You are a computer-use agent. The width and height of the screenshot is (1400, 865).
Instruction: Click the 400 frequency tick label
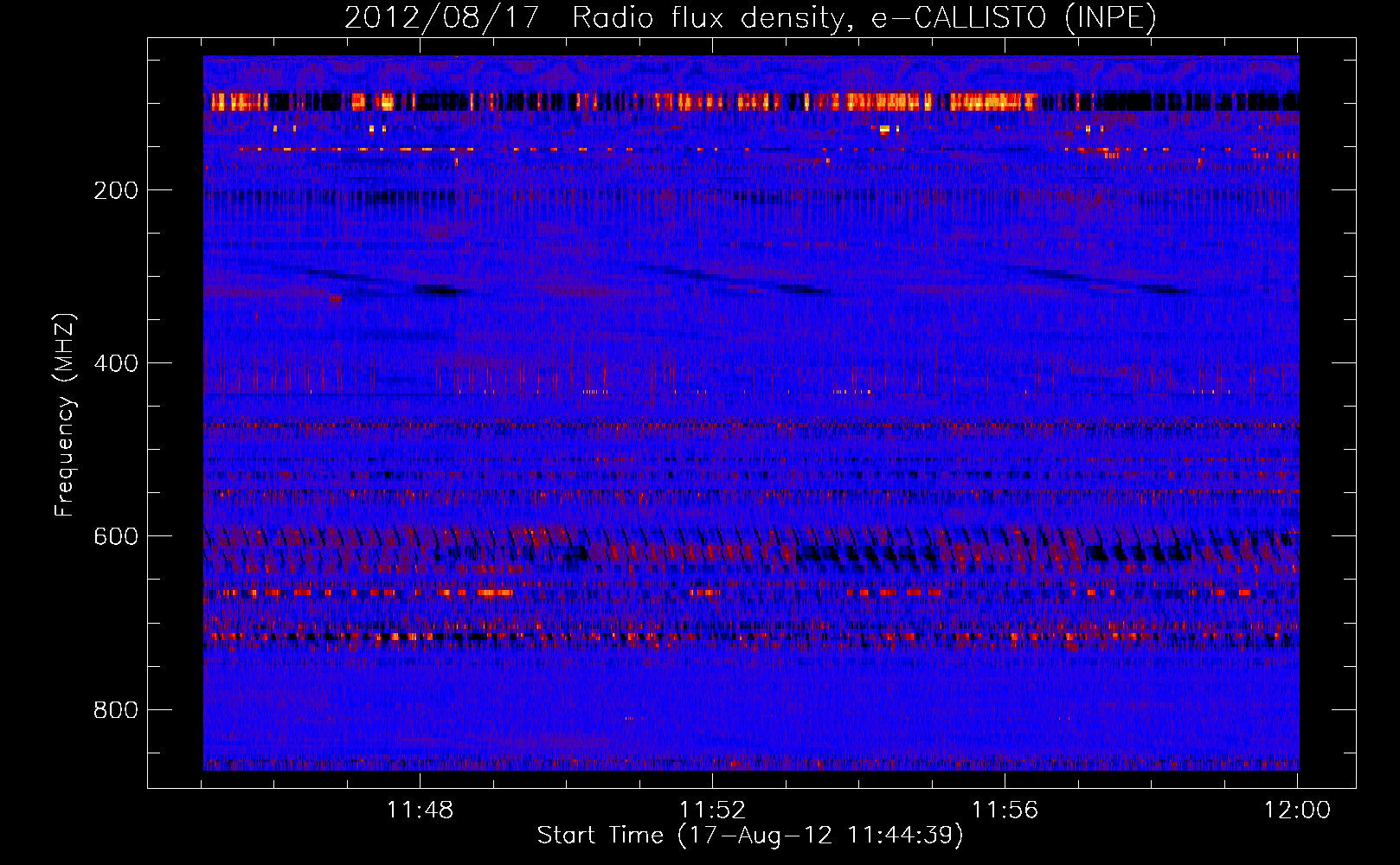[116, 363]
